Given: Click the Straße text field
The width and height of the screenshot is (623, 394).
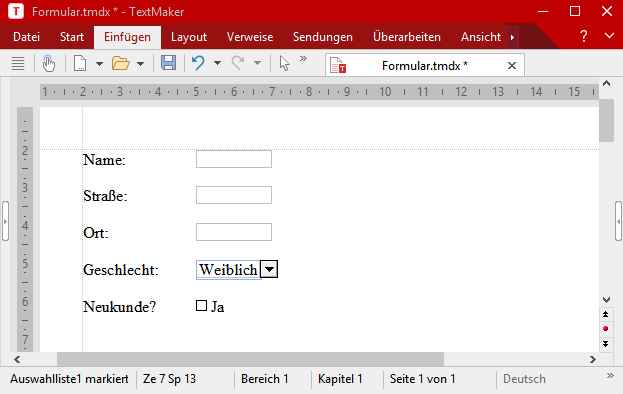Looking at the screenshot, I should [234, 195].
